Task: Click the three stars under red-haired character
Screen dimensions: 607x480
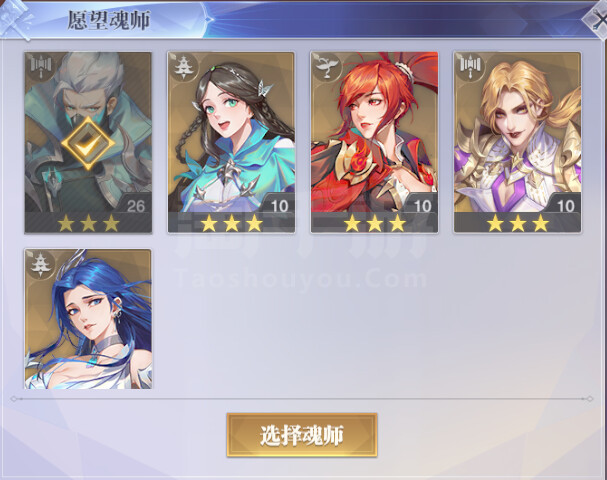Action: pyautogui.click(x=375, y=223)
